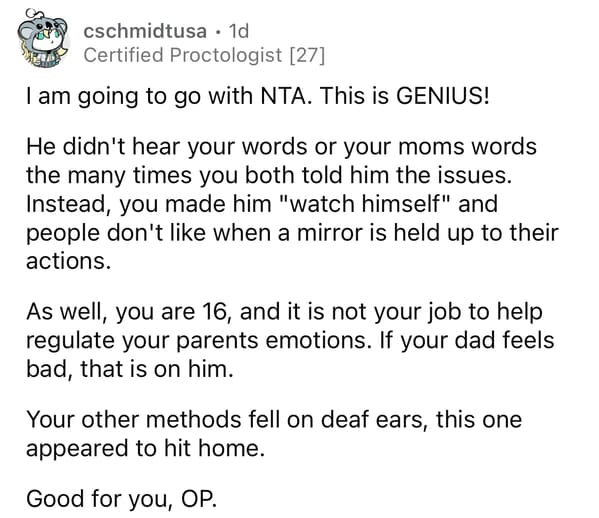The width and height of the screenshot is (599, 518).
Task: Click the dot separator before the timestamp
Action: coord(218,32)
